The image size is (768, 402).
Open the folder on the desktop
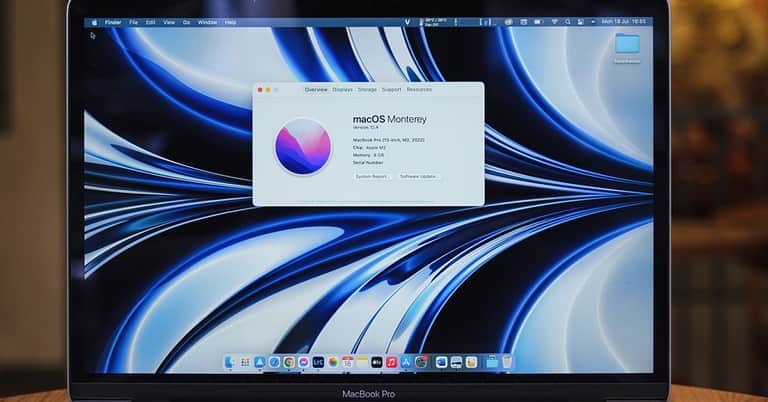pyautogui.click(x=627, y=44)
